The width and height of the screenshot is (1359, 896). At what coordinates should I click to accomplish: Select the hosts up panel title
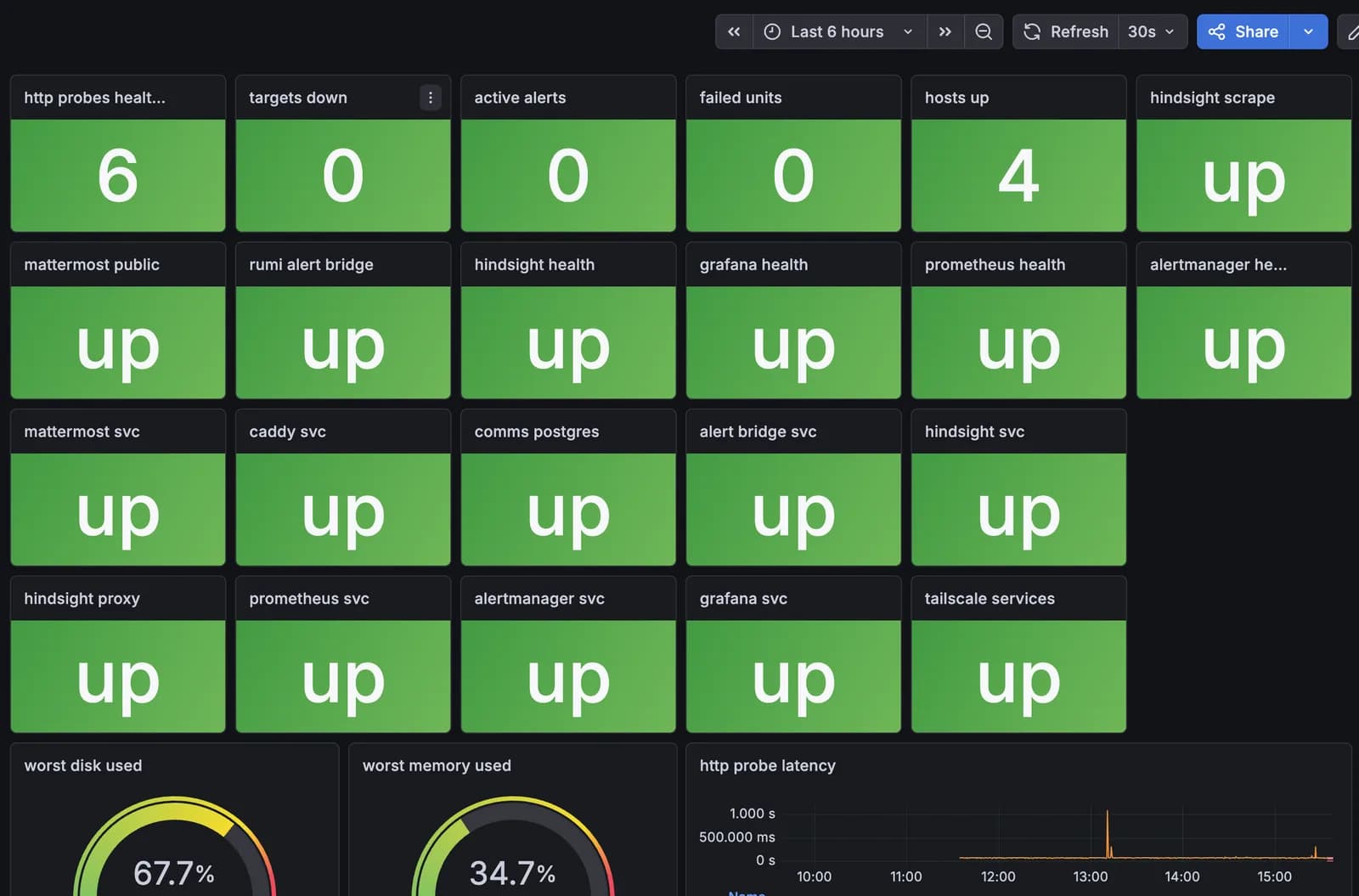(x=956, y=98)
